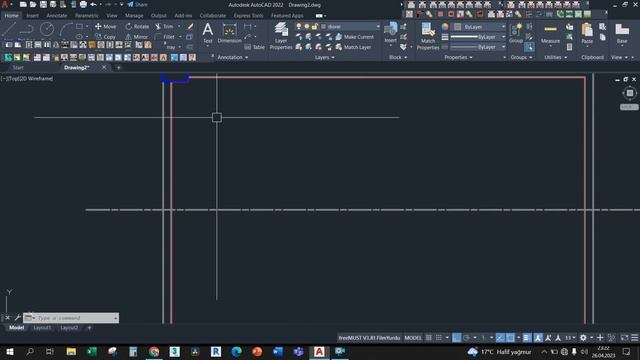Click the Group tool
Image resolution: width=640 pixels, height=360 pixels.
[x=516, y=33]
